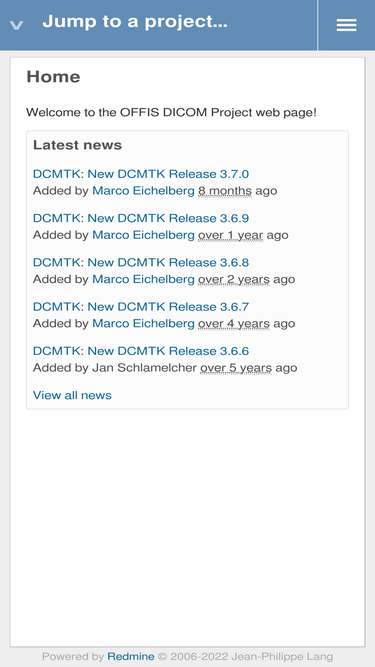
Task: Open DCMTK Release 3.6.6 news link
Action: pyautogui.click(x=141, y=351)
